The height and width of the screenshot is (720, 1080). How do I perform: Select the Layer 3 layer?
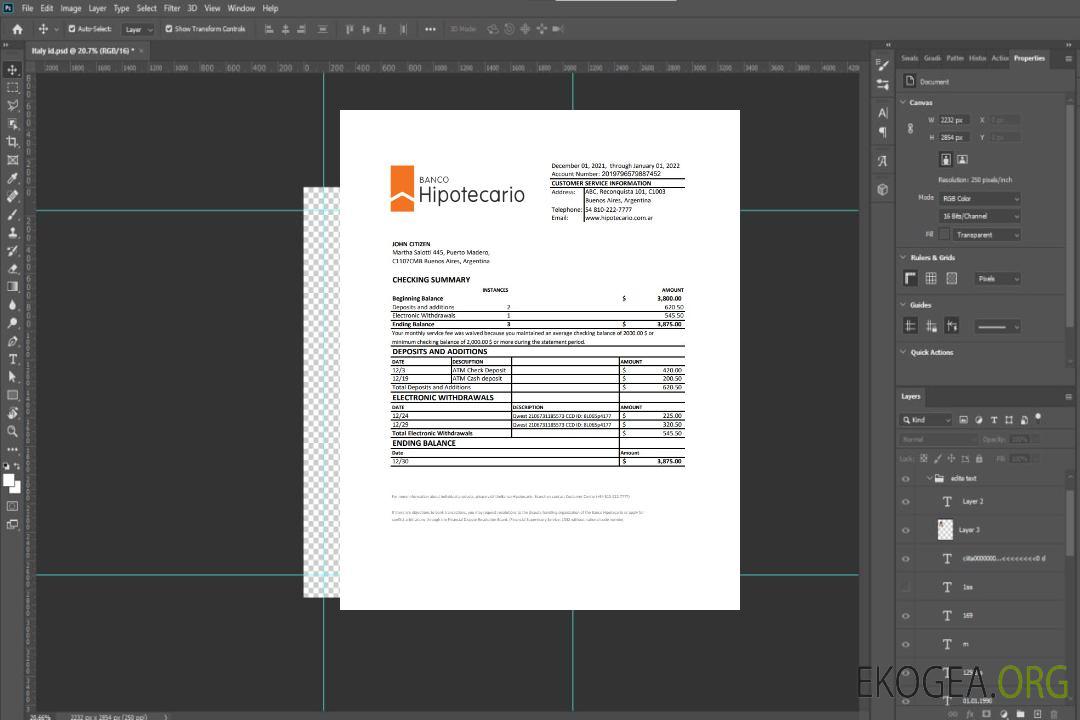pos(969,529)
